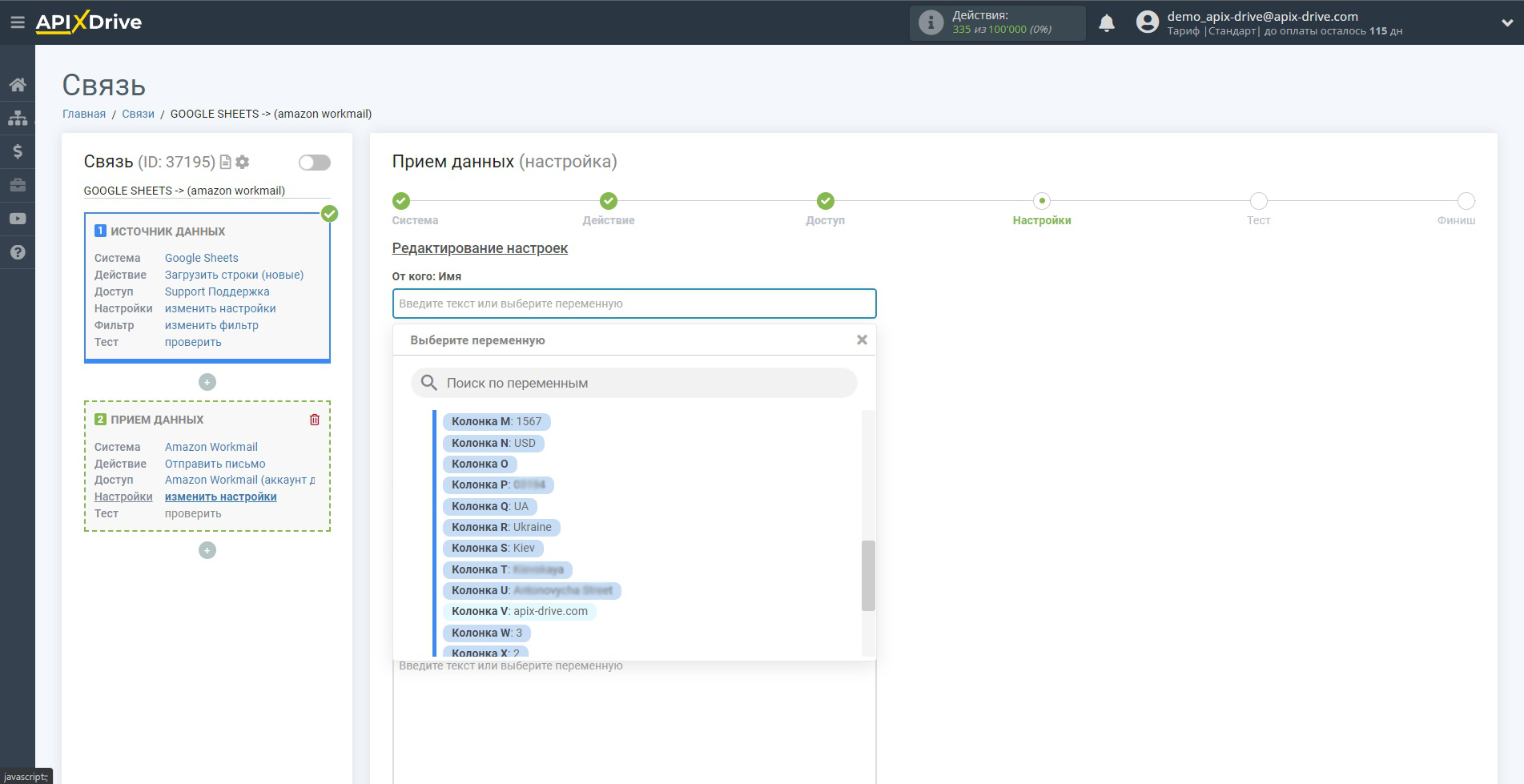Go to the Система step
Screen dimensions: 1524x784
[401, 201]
